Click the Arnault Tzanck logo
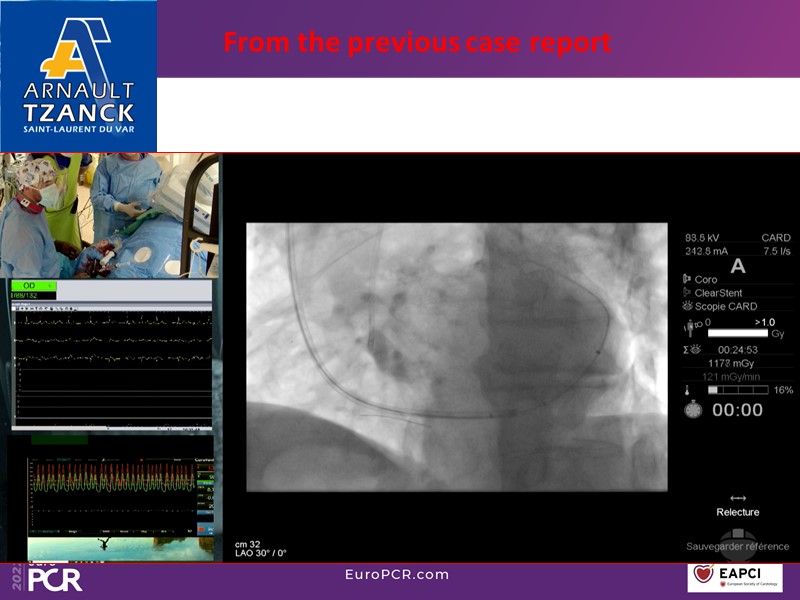The image size is (800, 600). click(79, 76)
